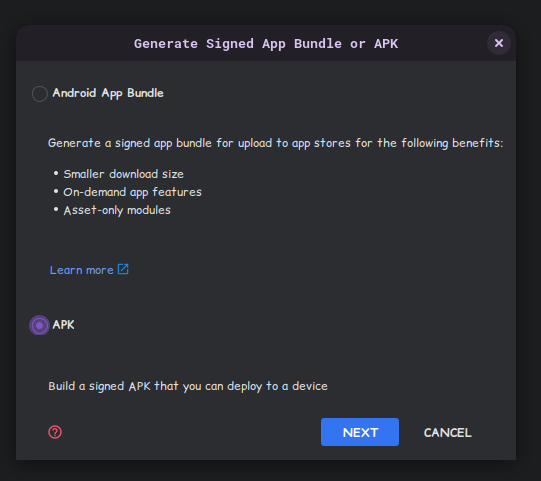Click the On-demand app features bullet text

tap(132, 192)
